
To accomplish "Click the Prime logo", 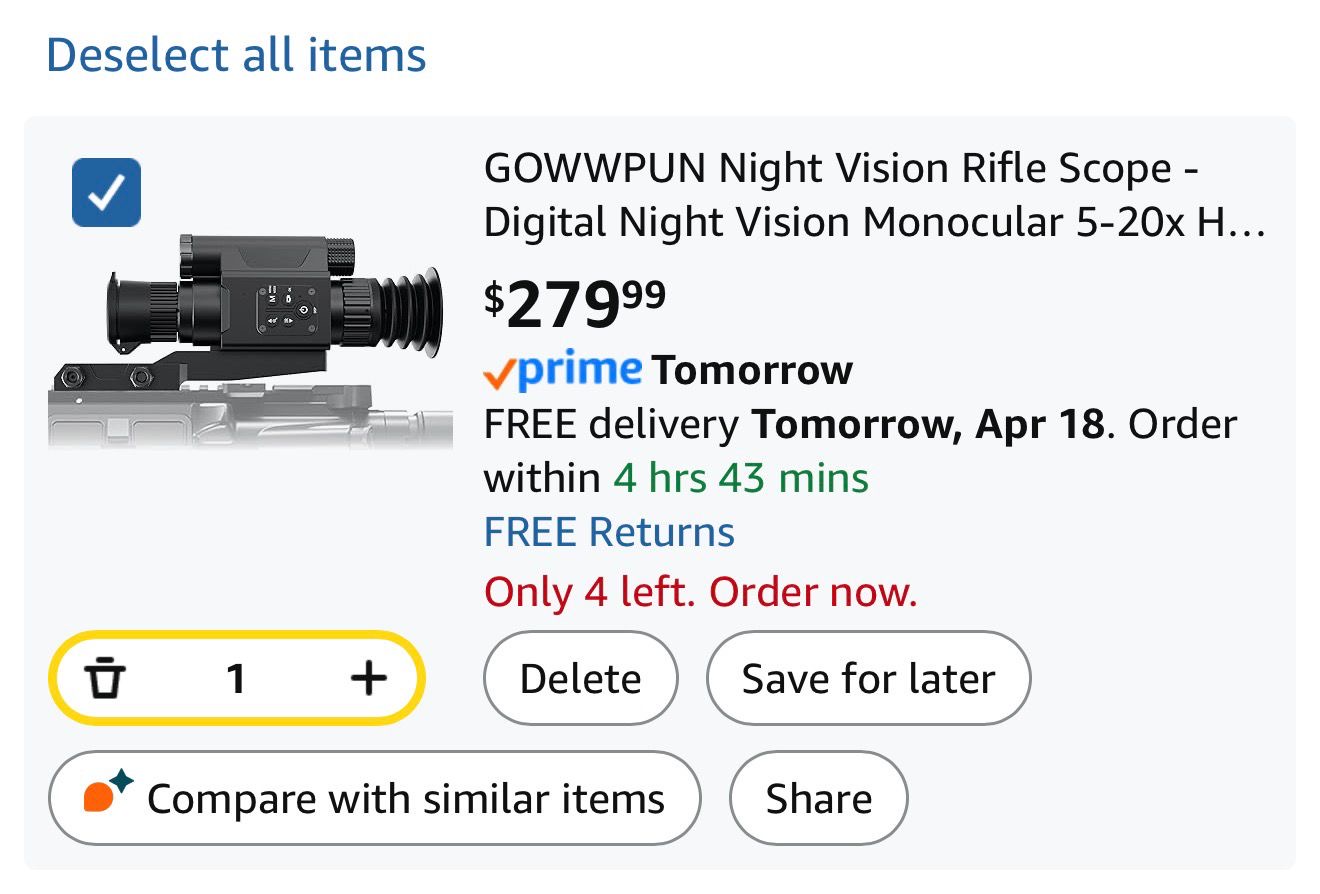I will (579, 370).
